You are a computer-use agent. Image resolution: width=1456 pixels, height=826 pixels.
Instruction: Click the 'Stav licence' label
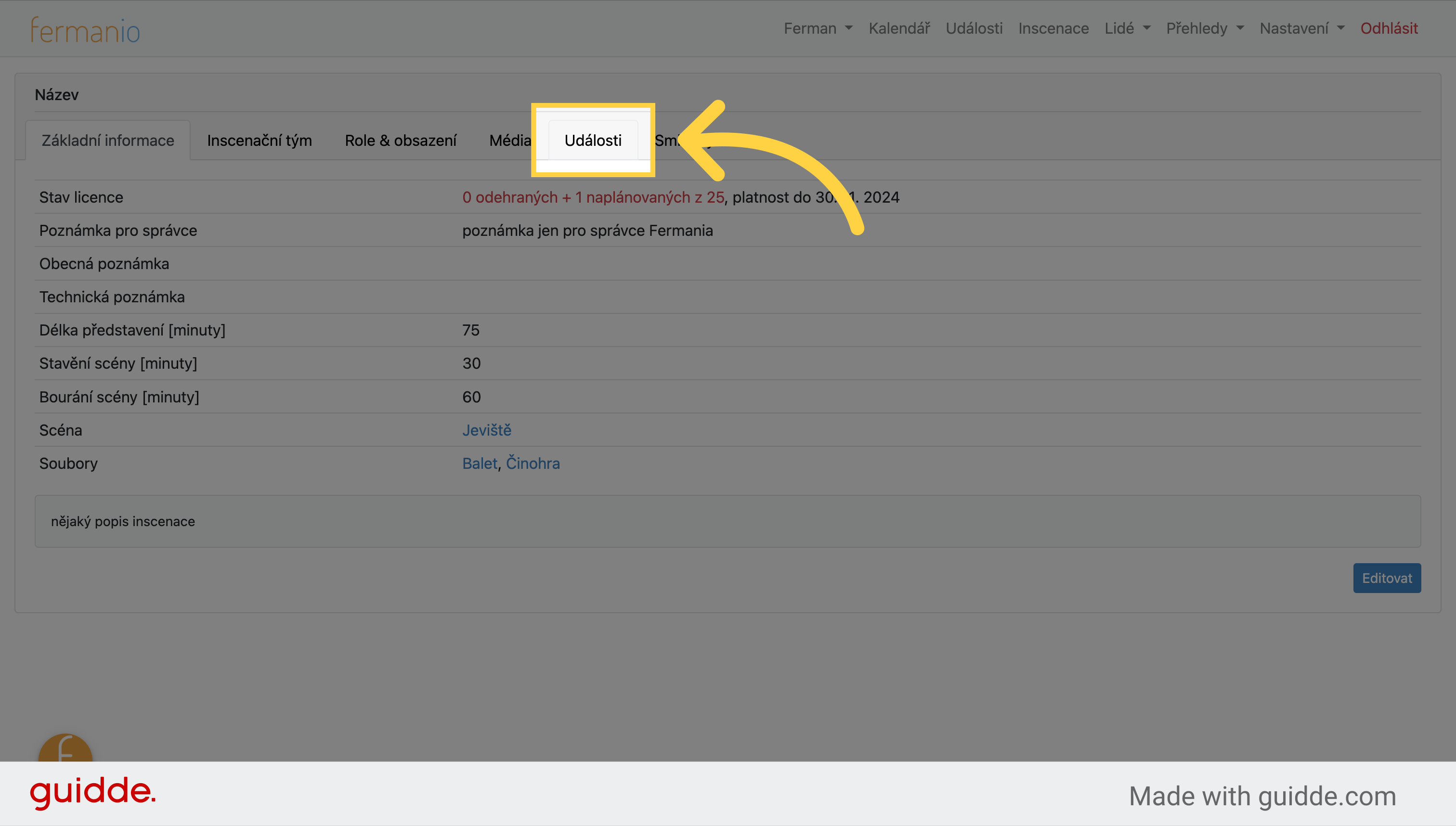coord(81,197)
